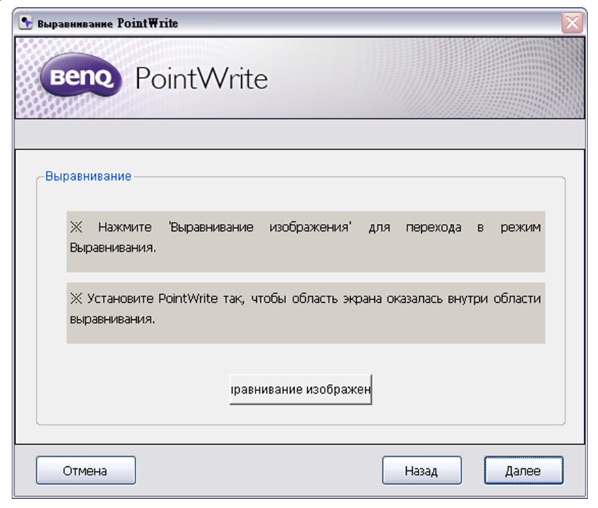The width and height of the screenshot is (598, 508).
Task: Click the word PointWrite in second instruction
Action: (188, 298)
